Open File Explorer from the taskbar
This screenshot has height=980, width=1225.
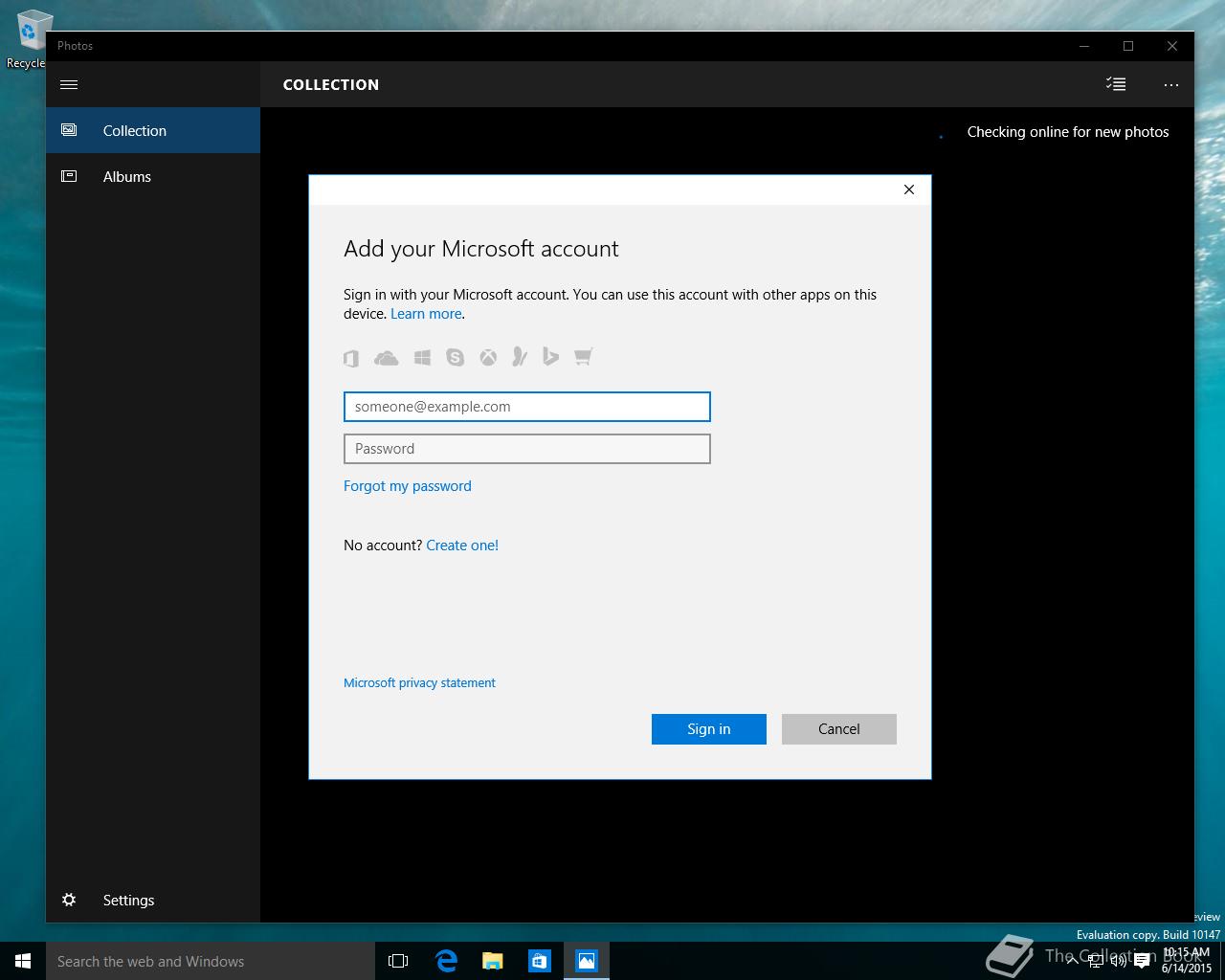[x=493, y=961]
